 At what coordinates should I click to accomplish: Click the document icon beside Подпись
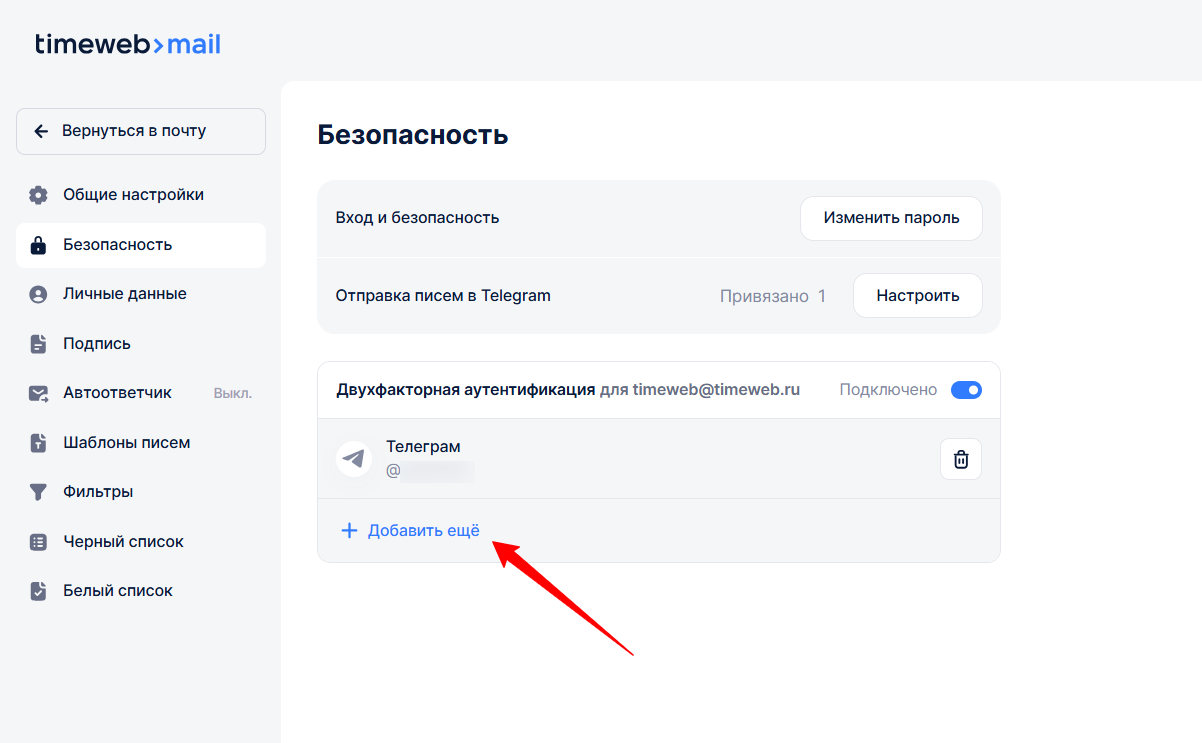tap(38, 344)
